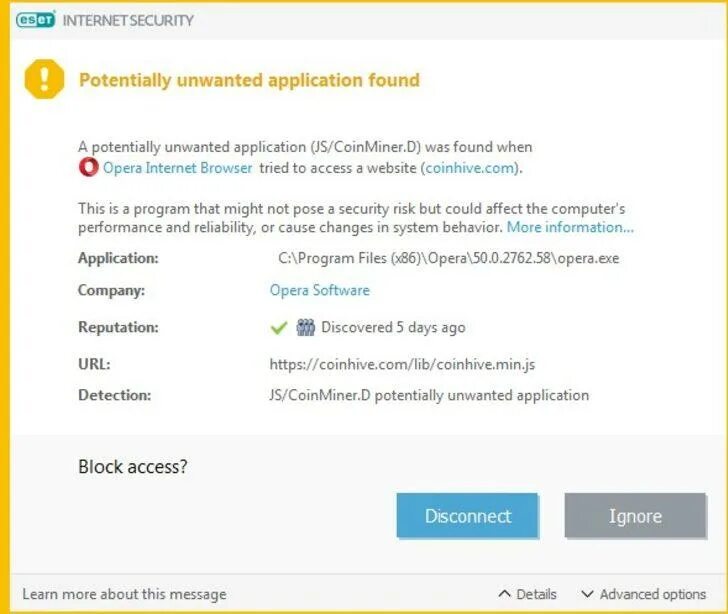Expand Advanced options

(644, 594)
